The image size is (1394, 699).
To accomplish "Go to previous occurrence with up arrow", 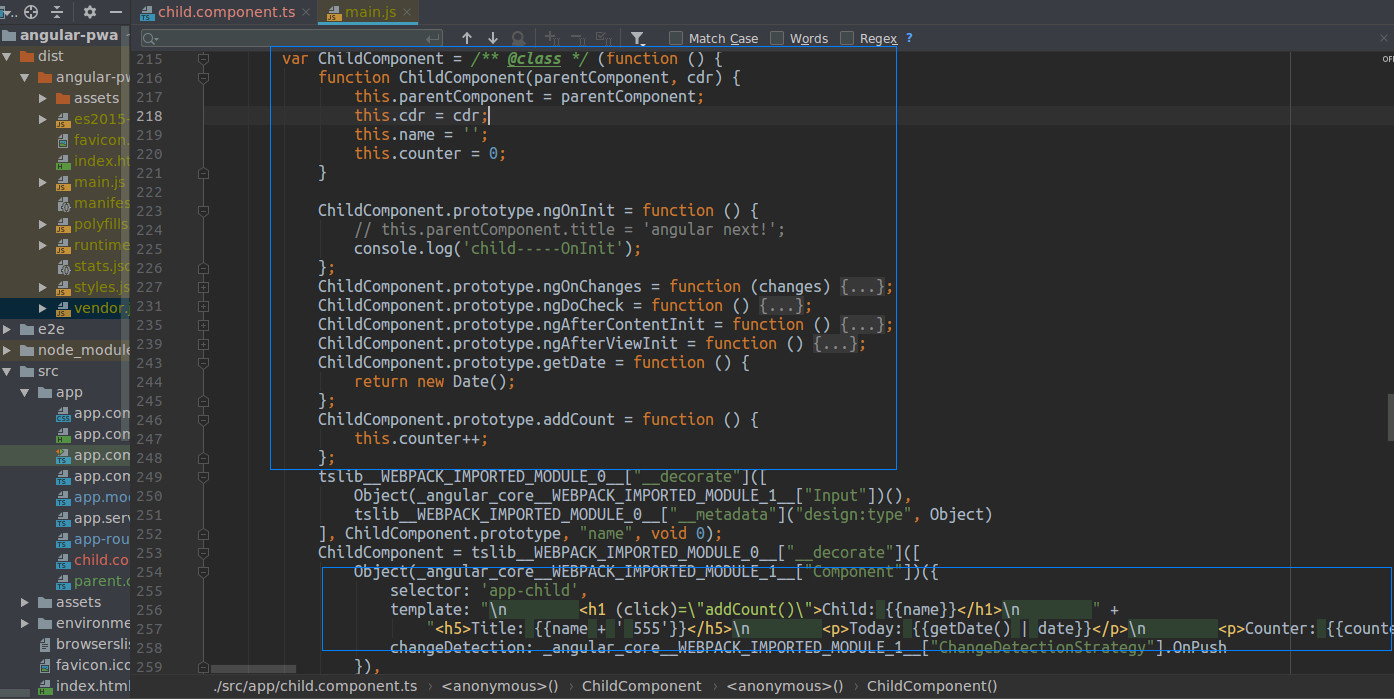I will coord(466,38).
